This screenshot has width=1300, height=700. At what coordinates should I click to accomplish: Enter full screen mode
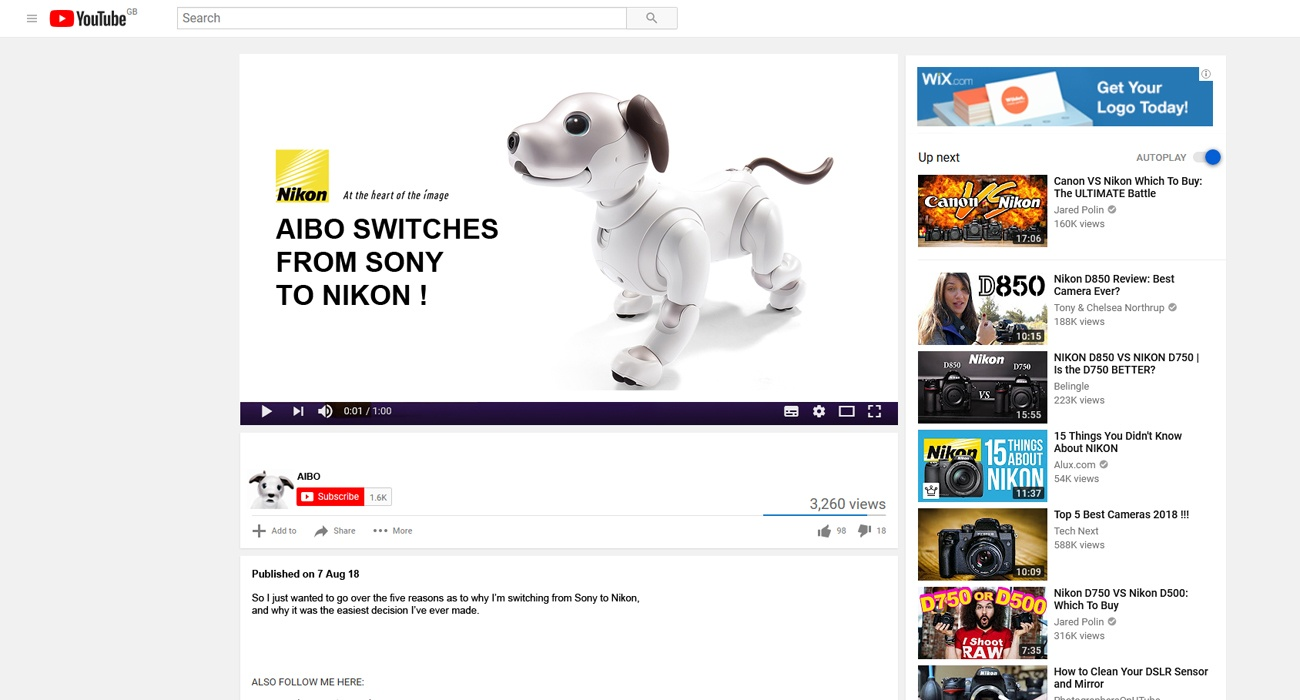(874, 411)
